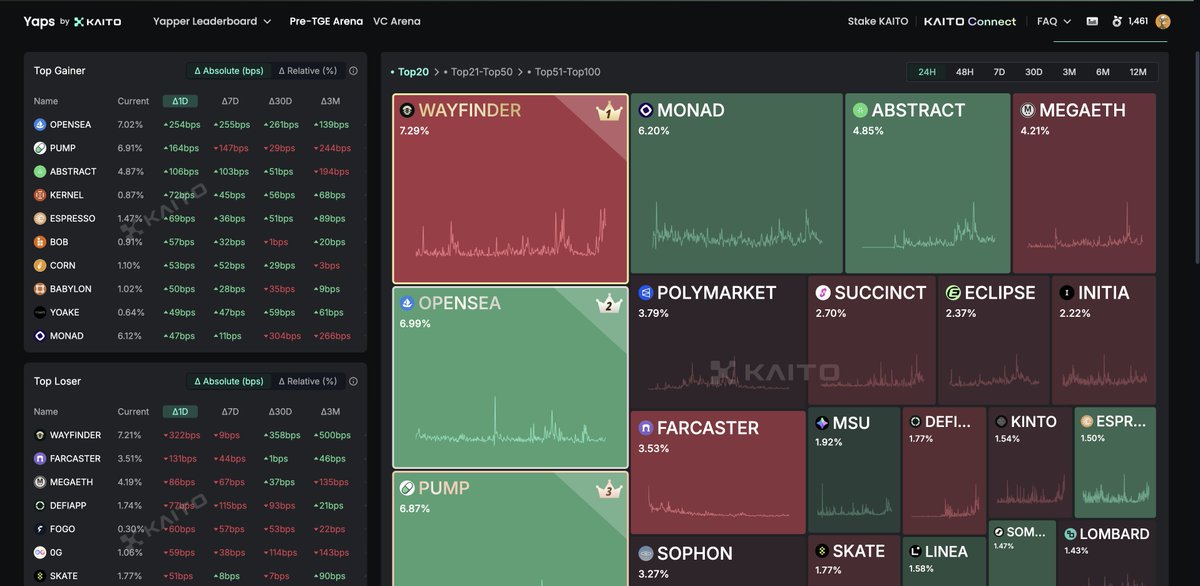This screenshot has height=586, width=1200.
Task: Select the 7D timeframe
Action: (998, 72)
